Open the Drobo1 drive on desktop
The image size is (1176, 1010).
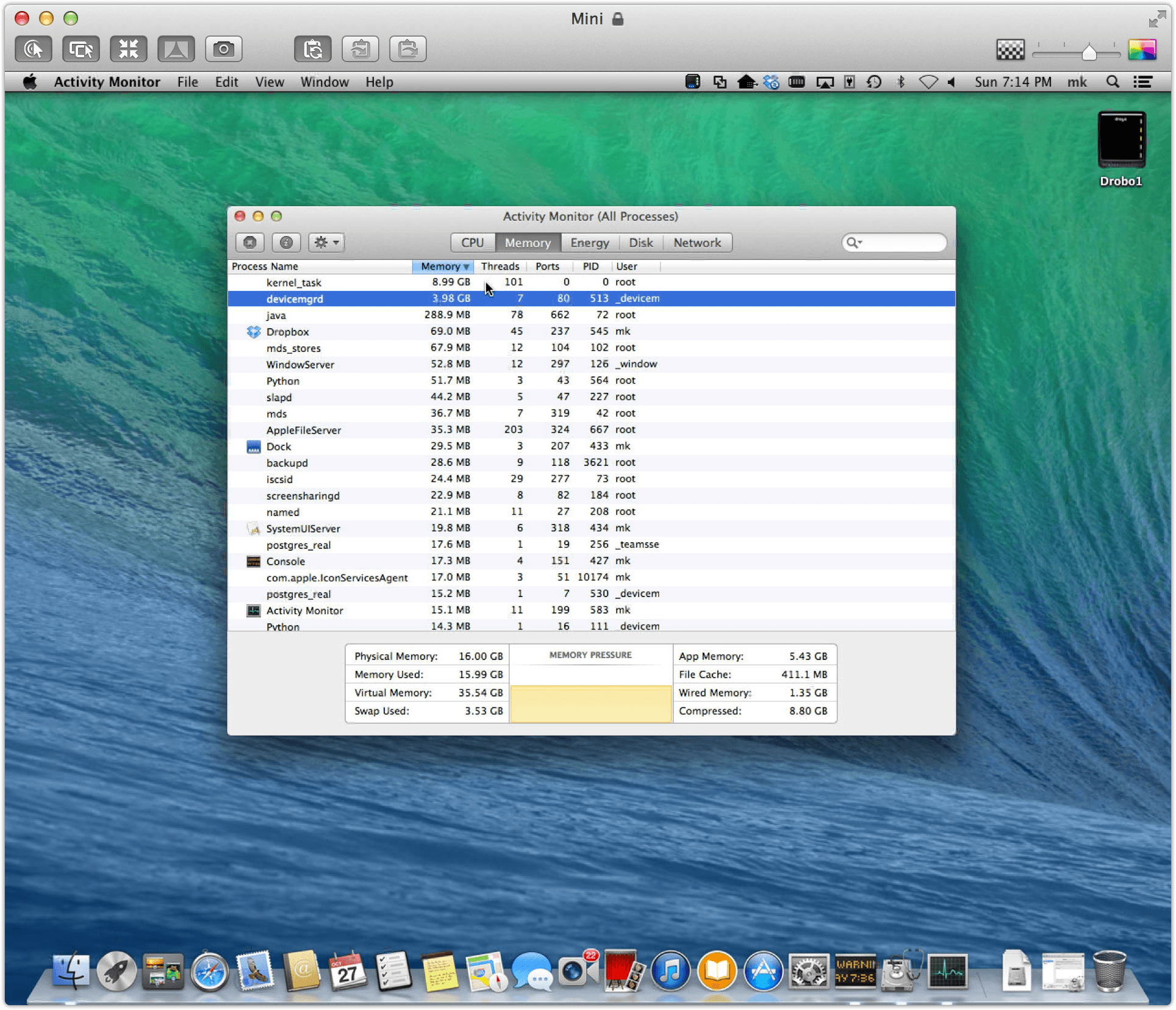point(1121,149)
